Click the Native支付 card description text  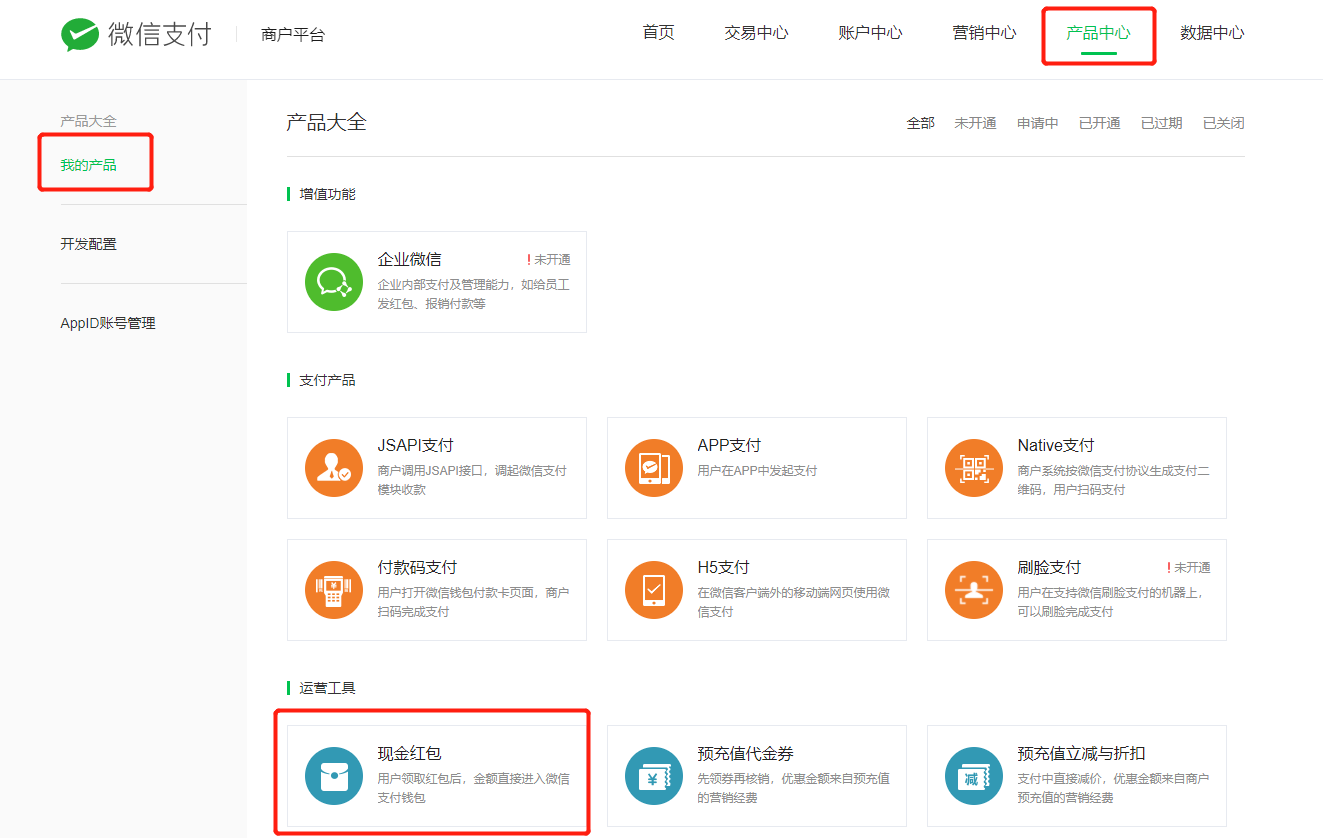pos(1113,480)
